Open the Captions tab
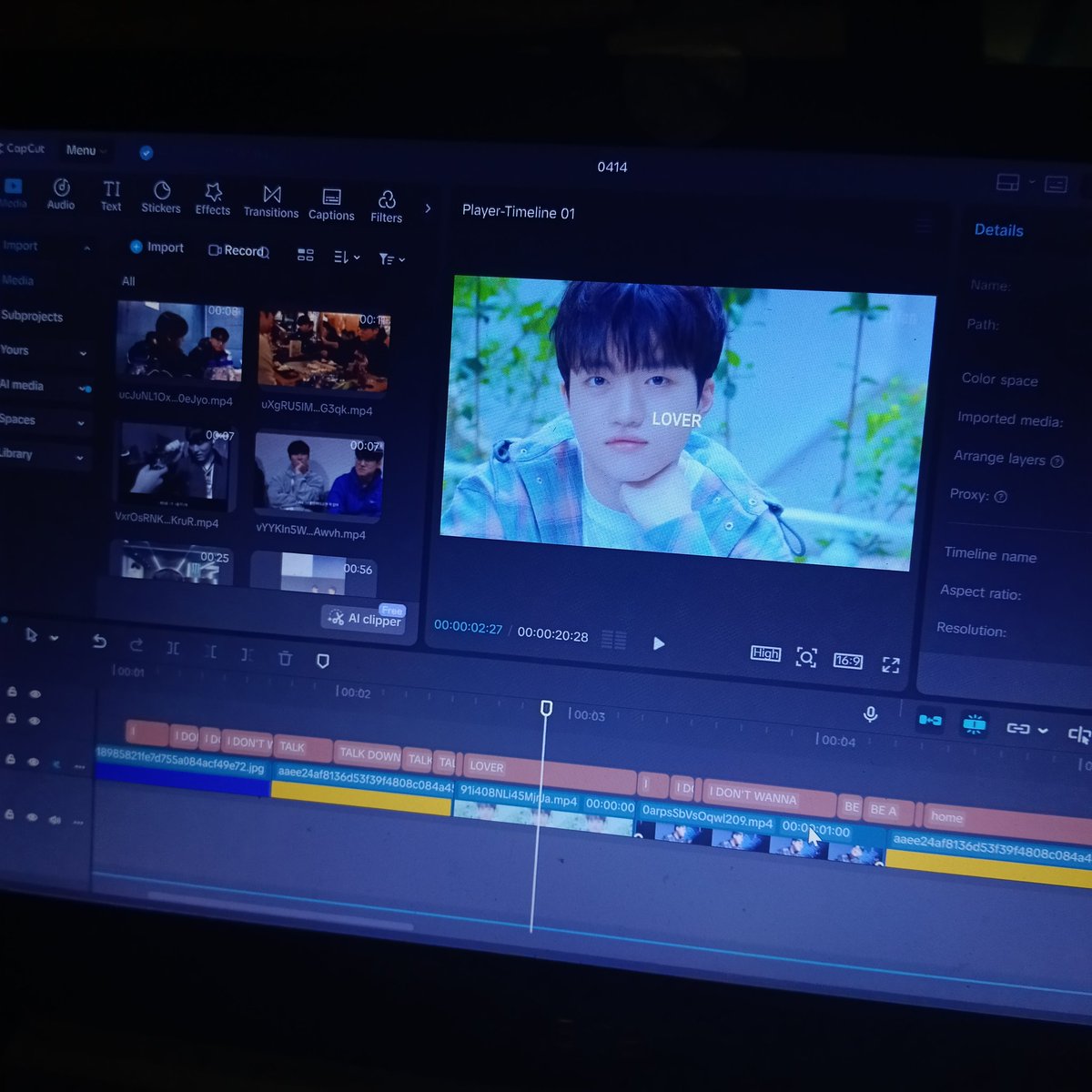 pyautogui.click(x=331, y=205)
